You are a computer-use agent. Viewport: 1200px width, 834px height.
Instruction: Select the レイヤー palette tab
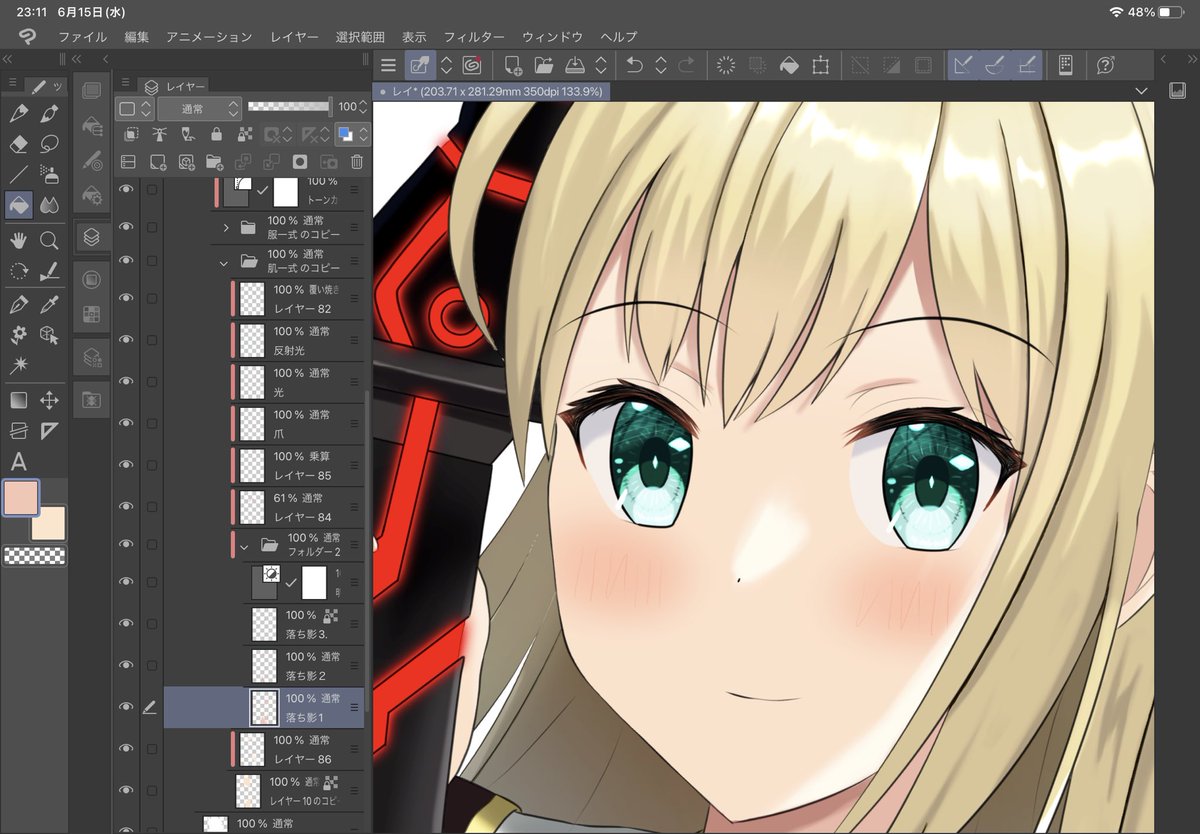174,87
